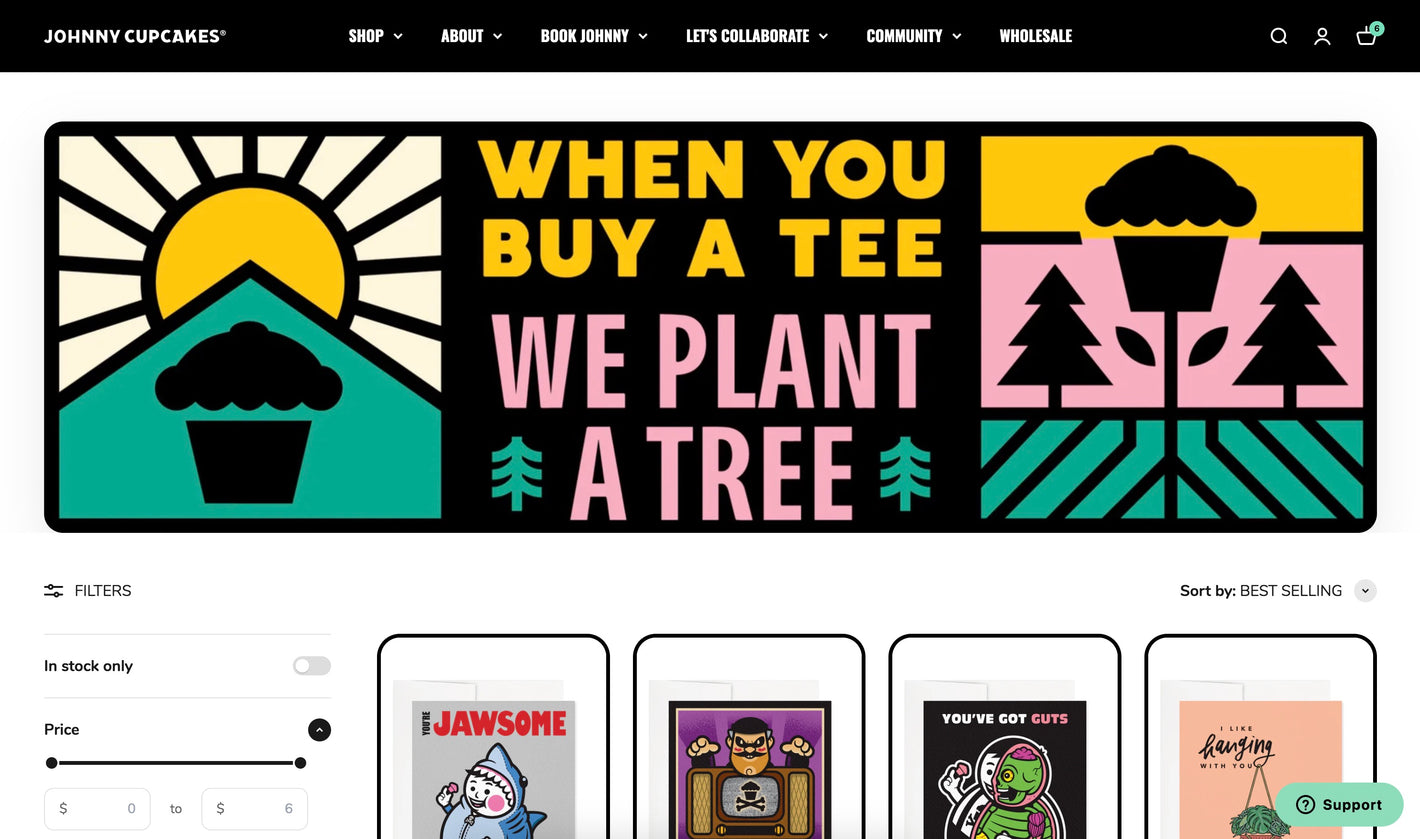The image size is (1420, 839).
Task: Open the Sort by Best Selling dropdown
Action: [x=1278, y=591]
